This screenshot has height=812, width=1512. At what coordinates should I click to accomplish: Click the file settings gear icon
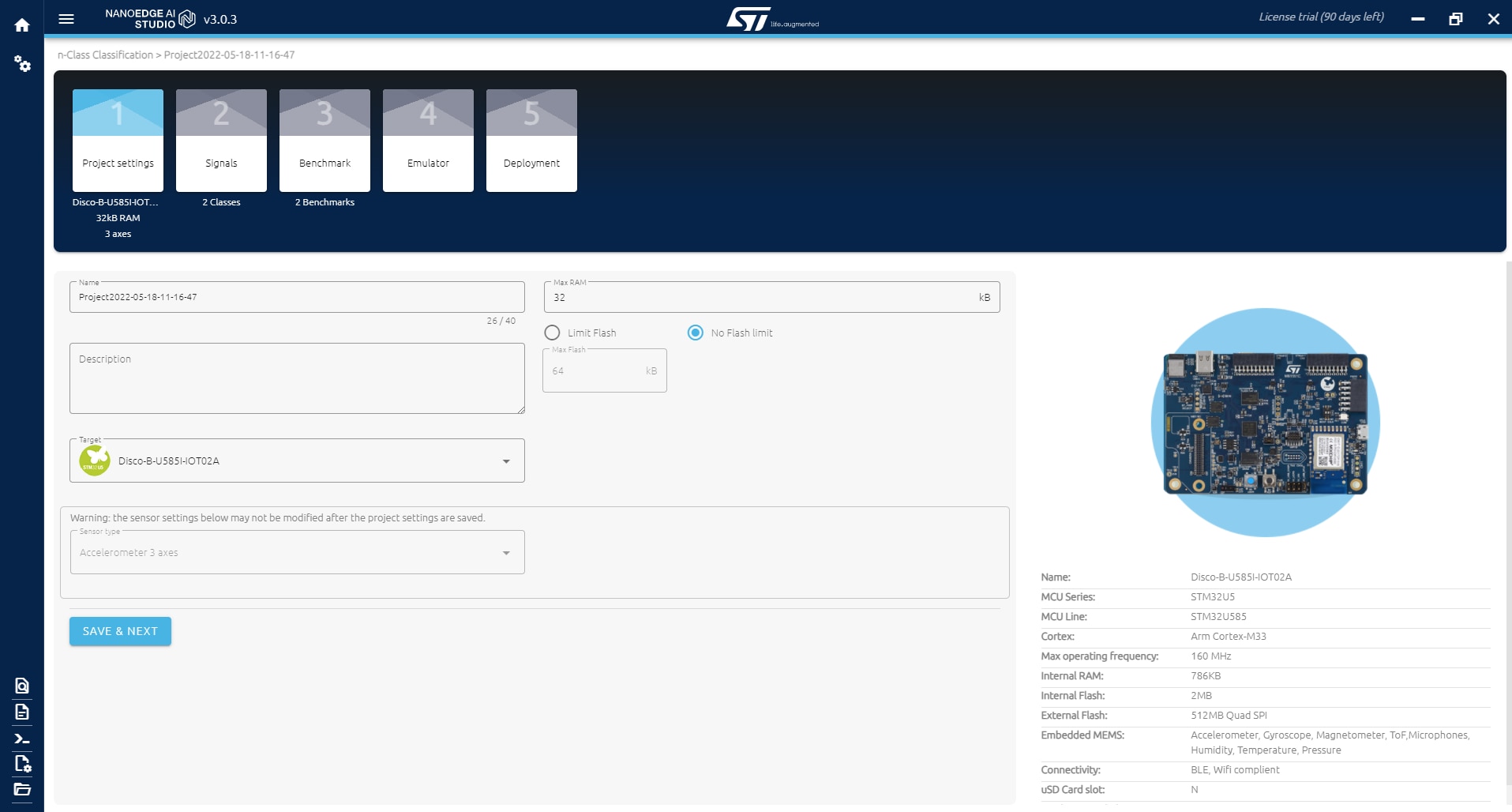click(22, 764)
